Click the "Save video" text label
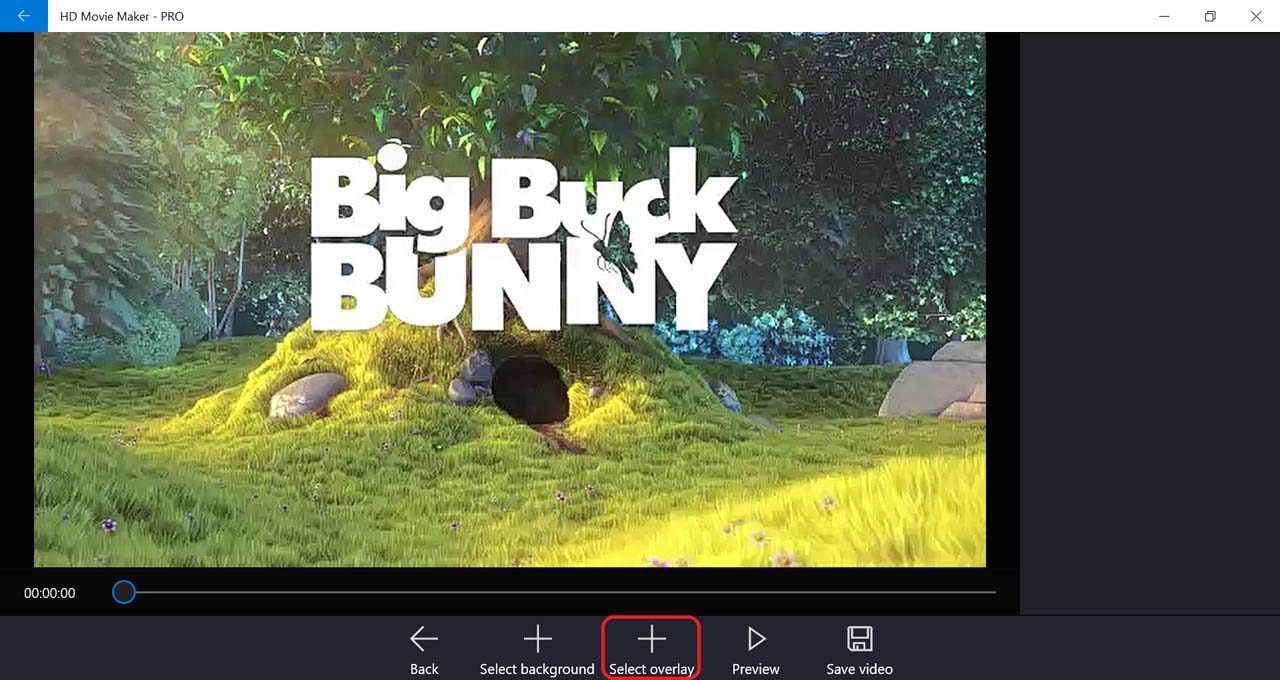Image resolution: width=1280 pixels, height=680 pixels. coord(859,669)
